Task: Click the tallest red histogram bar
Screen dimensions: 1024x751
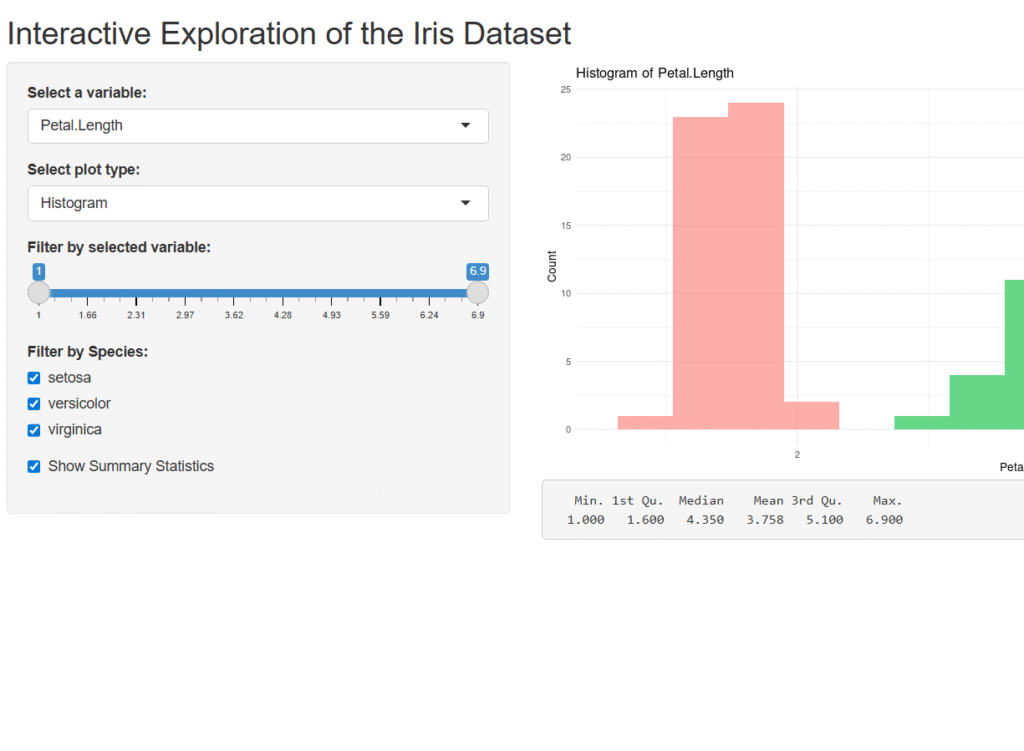Action: coord(756,266)
